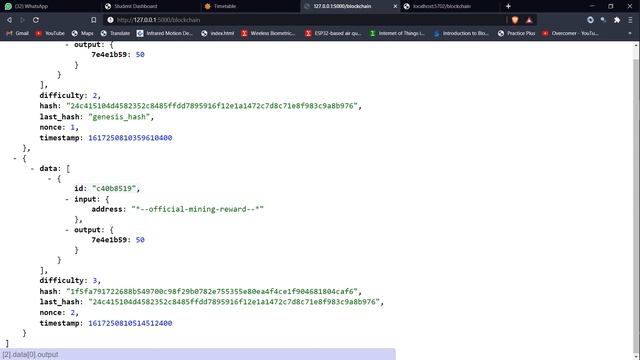640x360 pixels.
Task: Open the Gmail bookmark
Action: tap(18, 33)
